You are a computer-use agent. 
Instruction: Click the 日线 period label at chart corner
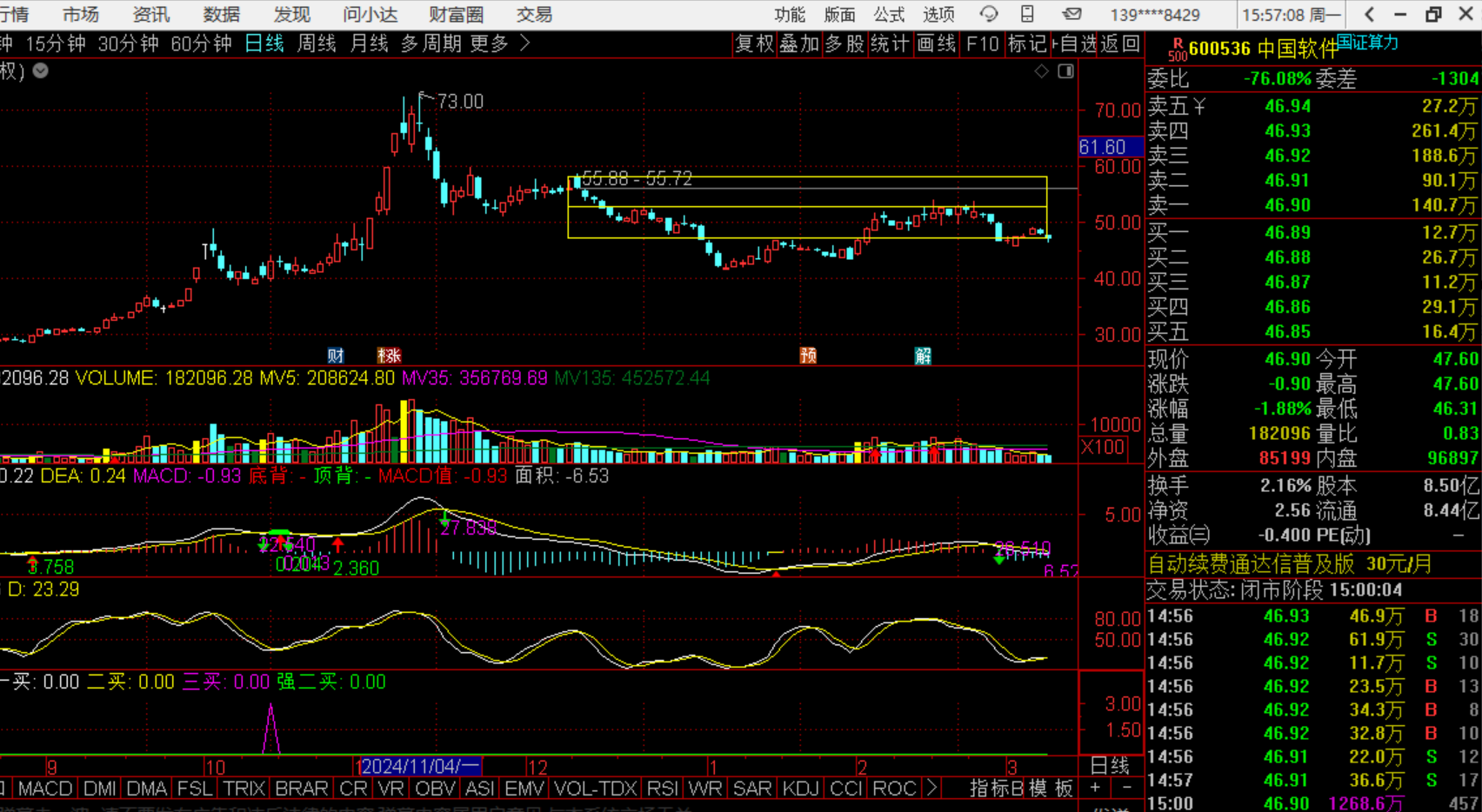pos(1110,765)
